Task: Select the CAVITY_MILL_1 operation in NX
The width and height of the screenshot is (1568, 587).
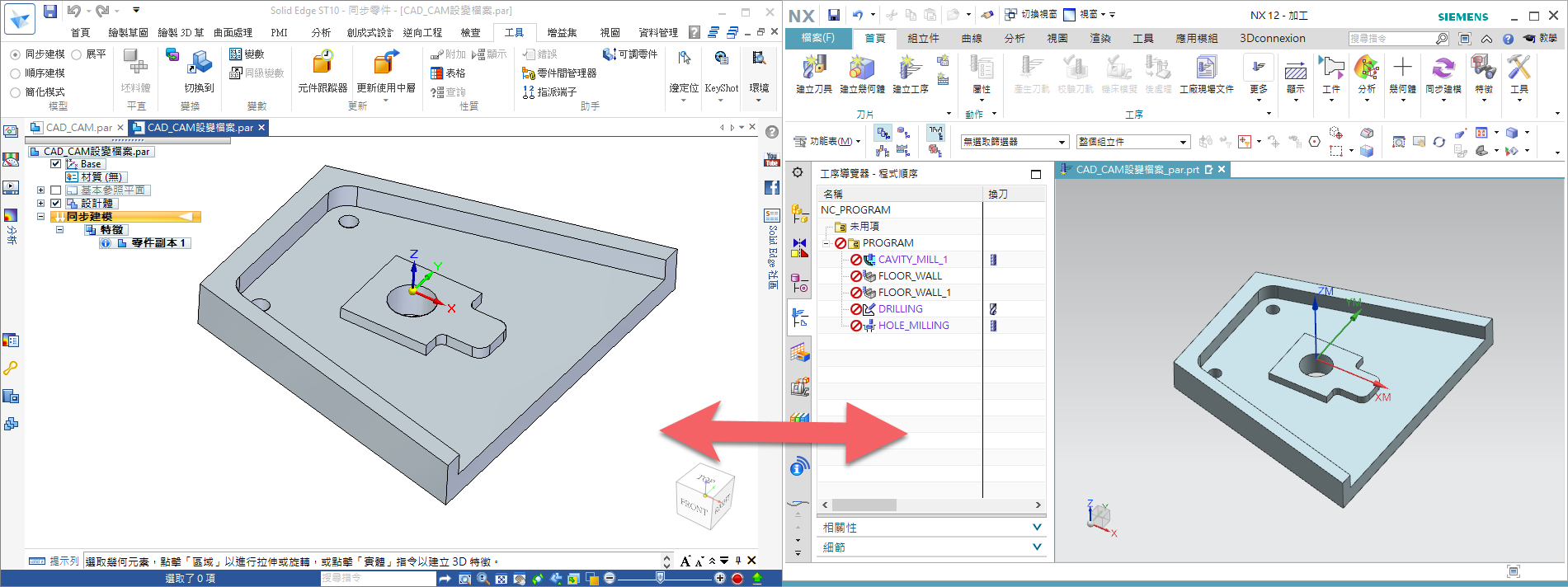Action: pyautogui.click(x=912, y=260)
